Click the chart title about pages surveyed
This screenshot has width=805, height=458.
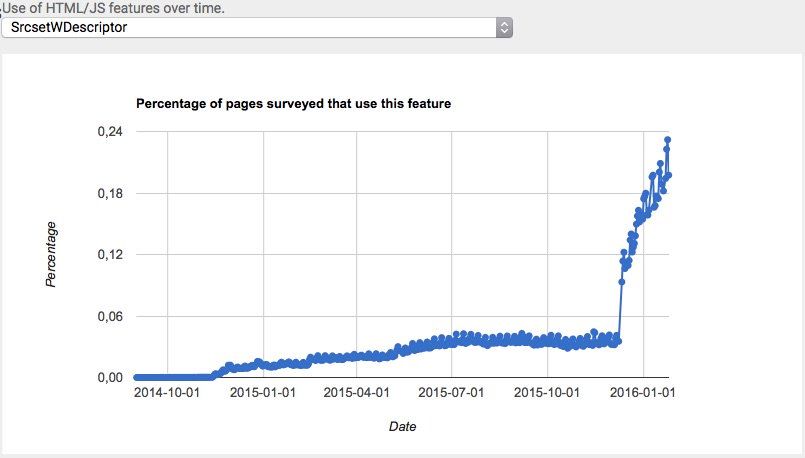click(293, 104)
